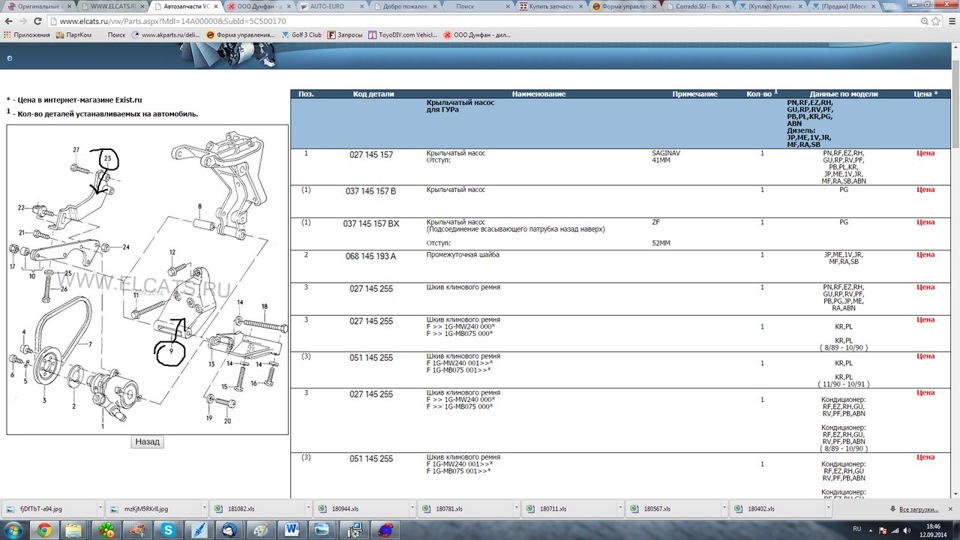
Task: Click the Назад button under the diagram
Action: point(147,441)
